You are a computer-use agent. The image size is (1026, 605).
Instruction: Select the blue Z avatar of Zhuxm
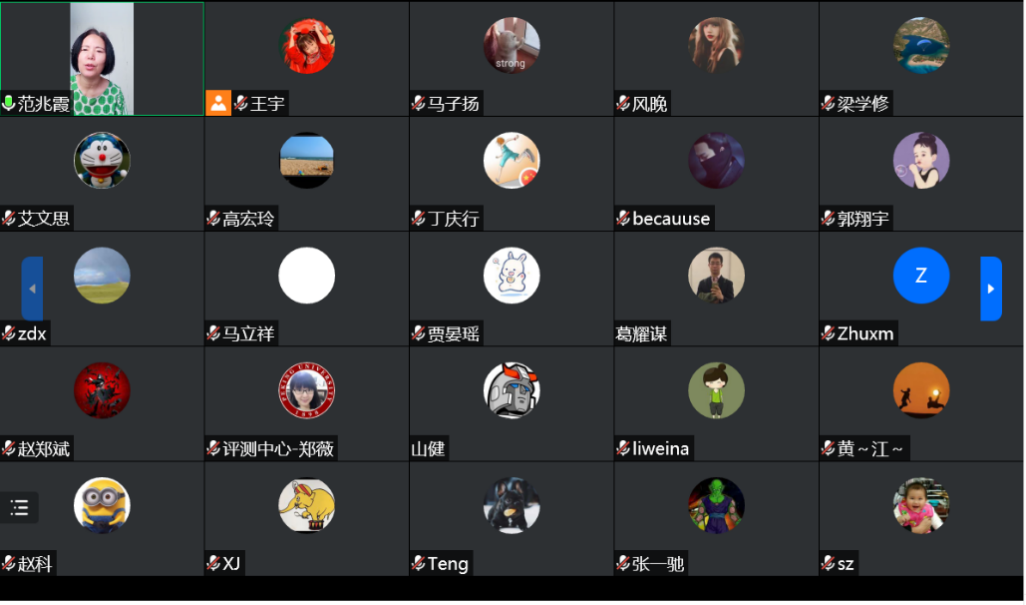coord(921,275)
